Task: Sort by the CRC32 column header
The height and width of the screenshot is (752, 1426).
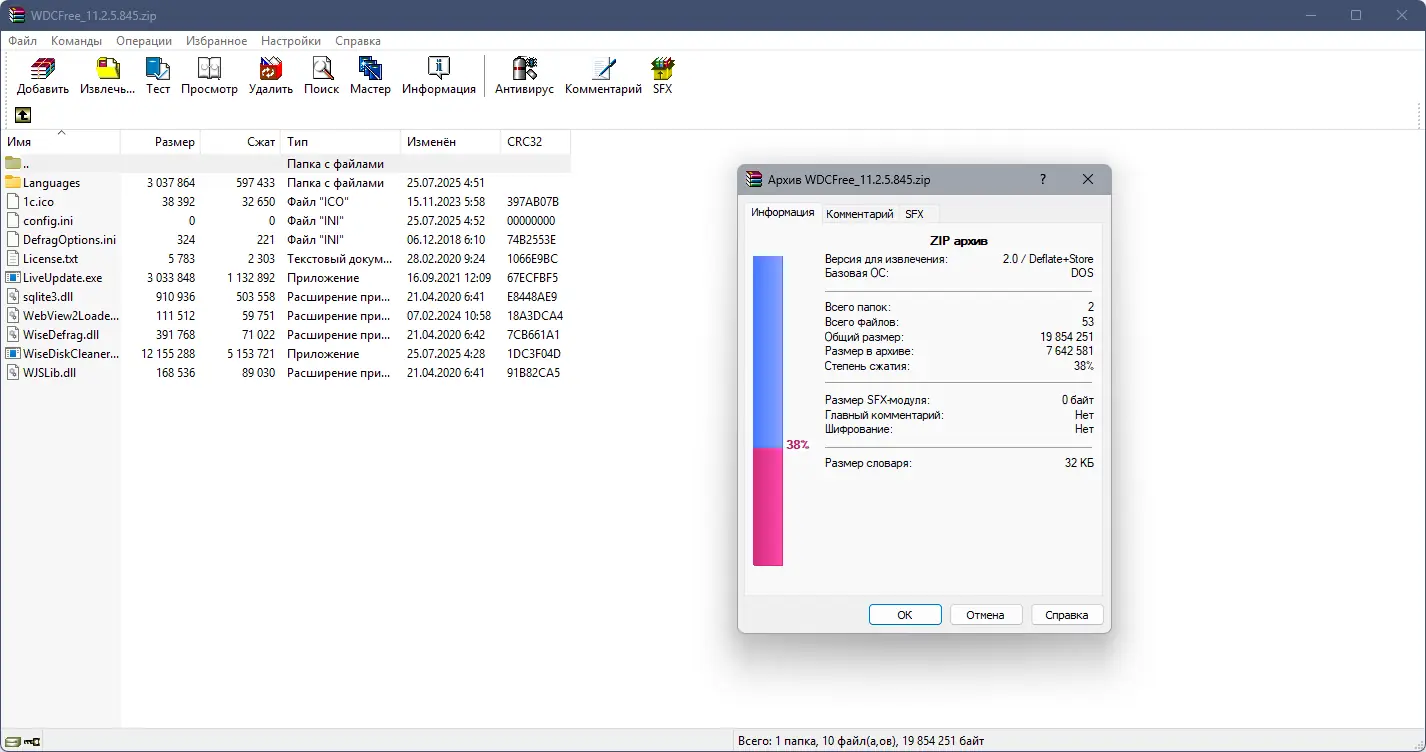Action: (x=535, y=142)
